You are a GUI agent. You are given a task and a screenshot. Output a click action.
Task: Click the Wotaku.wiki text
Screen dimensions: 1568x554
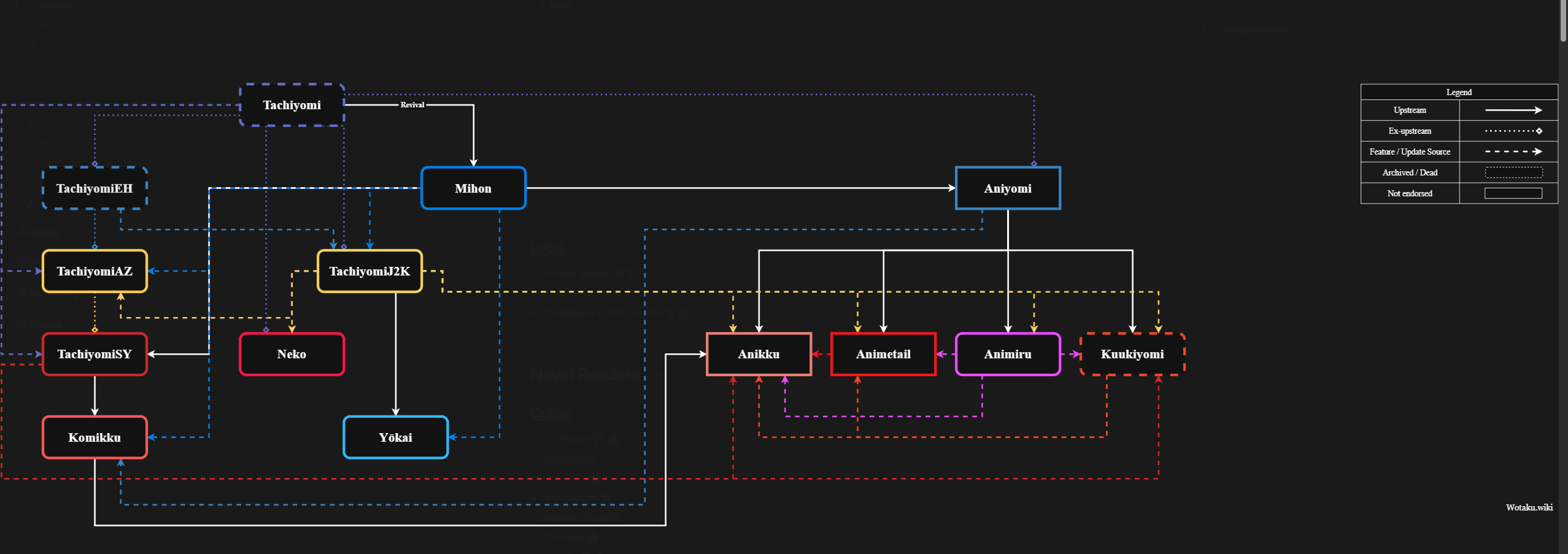click(1529, 507)
